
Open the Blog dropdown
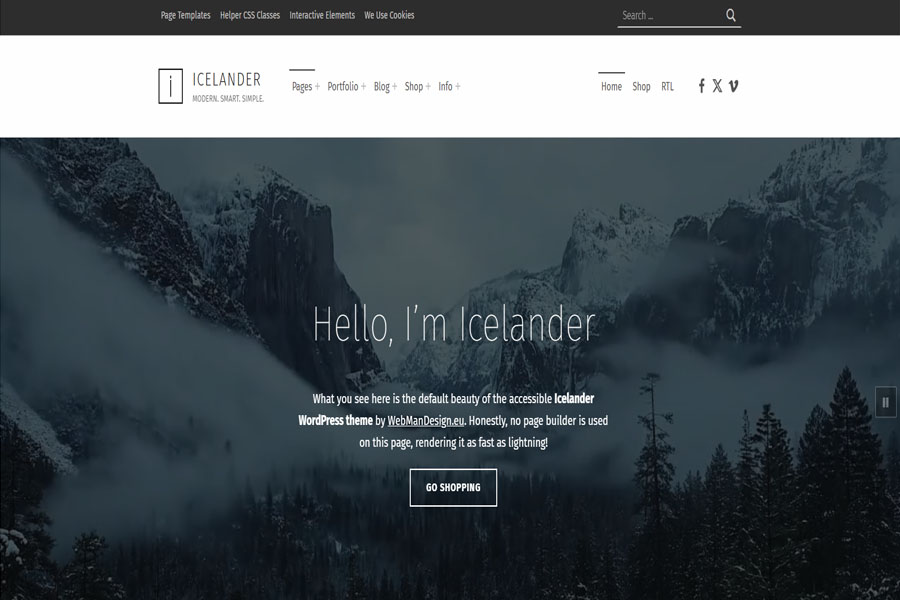click(382, 86)
